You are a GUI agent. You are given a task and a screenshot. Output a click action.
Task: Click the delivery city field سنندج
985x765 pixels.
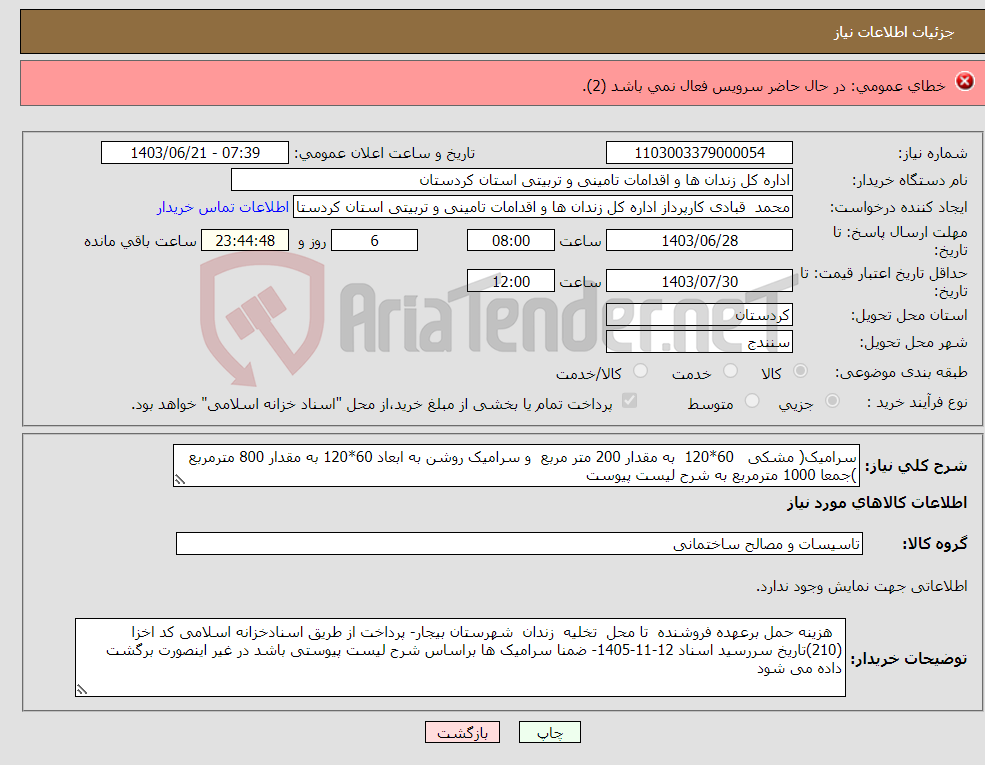tap(699, 342)
